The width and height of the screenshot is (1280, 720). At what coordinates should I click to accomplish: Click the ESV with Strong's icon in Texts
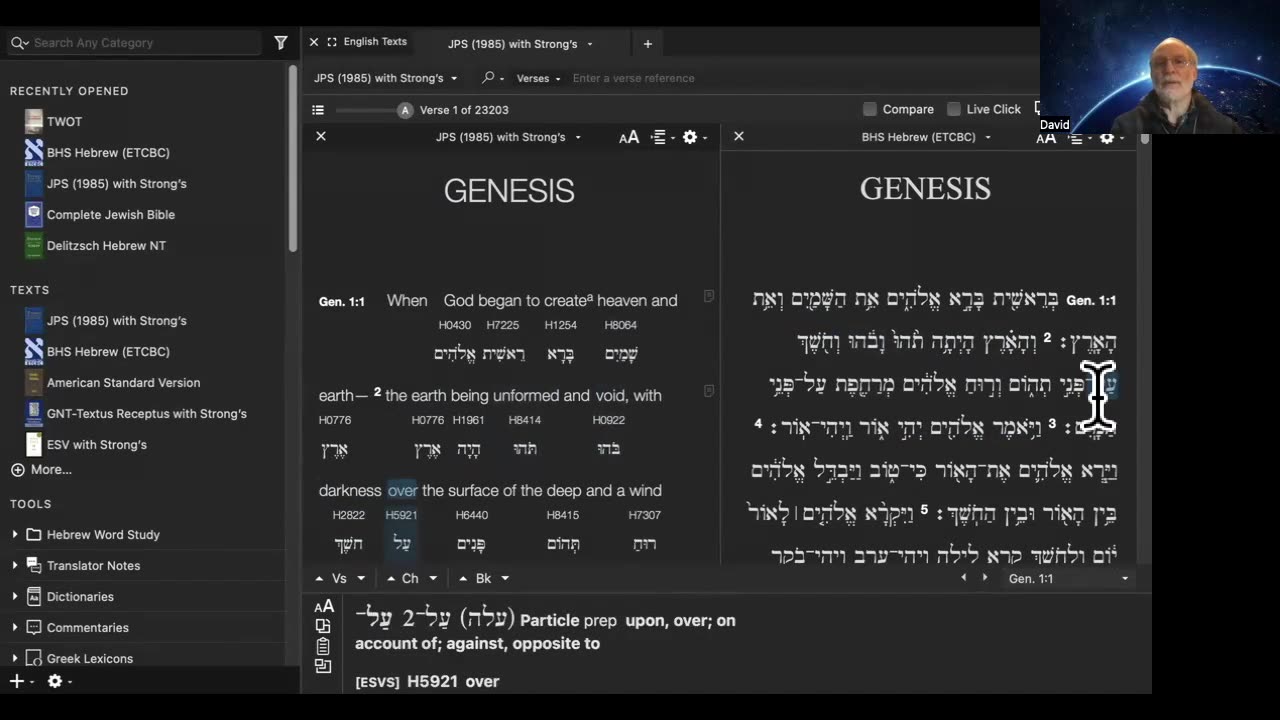(34, 444)
